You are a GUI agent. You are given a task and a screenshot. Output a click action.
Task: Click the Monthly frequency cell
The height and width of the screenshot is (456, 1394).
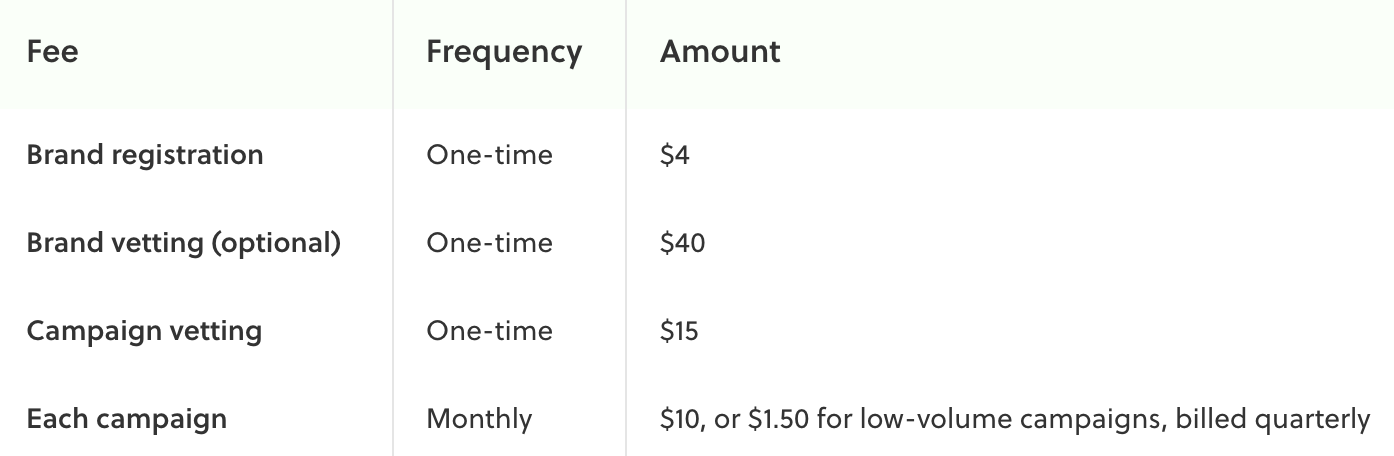479,418
